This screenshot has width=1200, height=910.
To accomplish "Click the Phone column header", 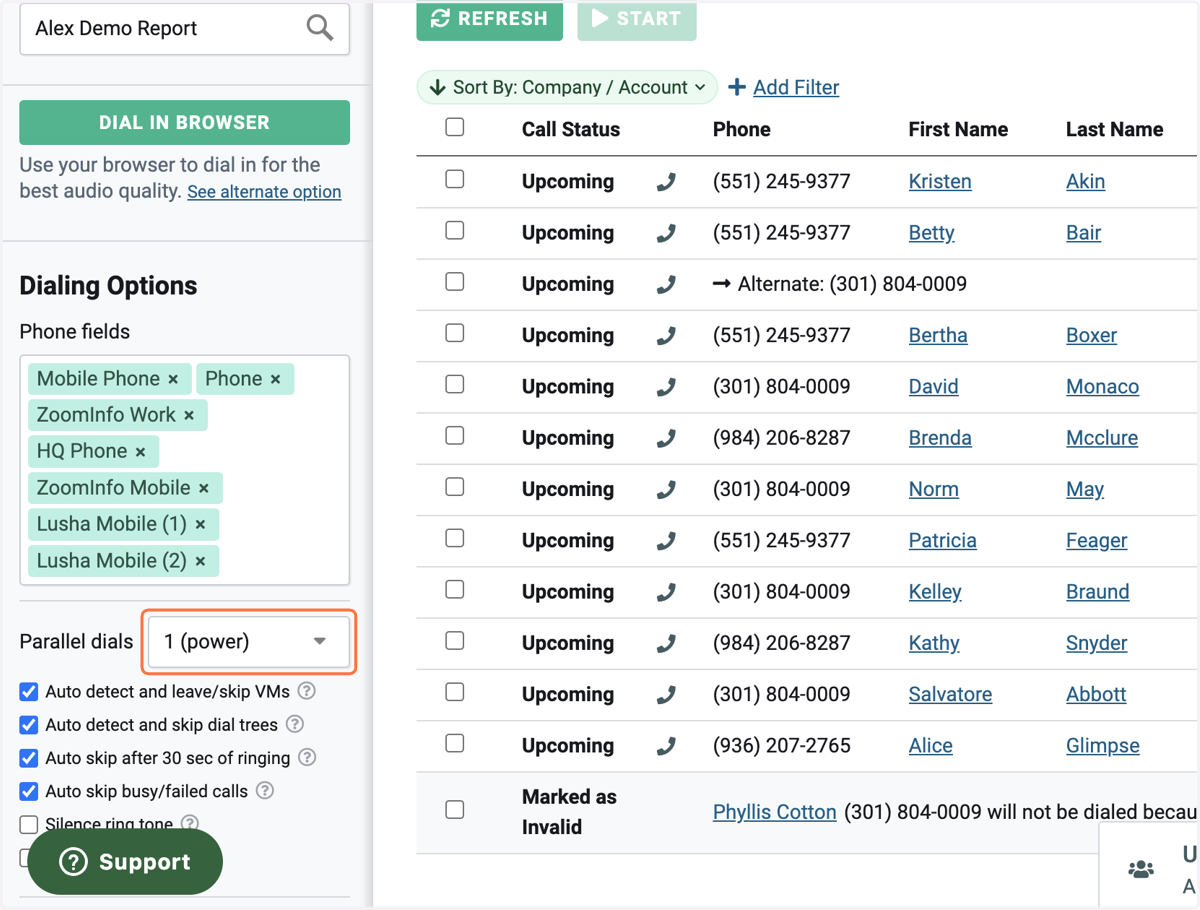I will [x=742, y=129].
